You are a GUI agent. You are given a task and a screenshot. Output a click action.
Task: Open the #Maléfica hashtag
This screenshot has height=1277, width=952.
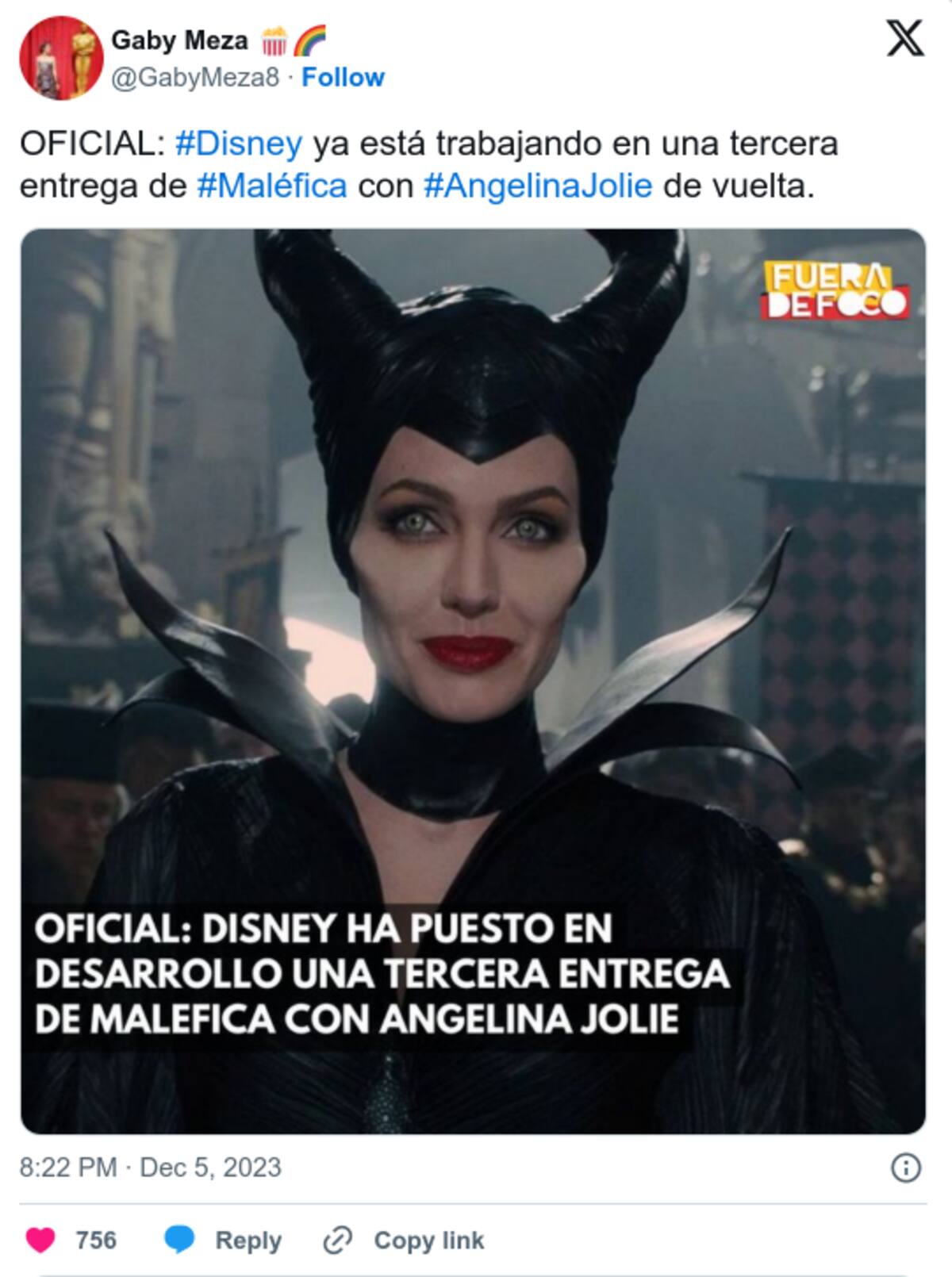[x=271, y=186]
